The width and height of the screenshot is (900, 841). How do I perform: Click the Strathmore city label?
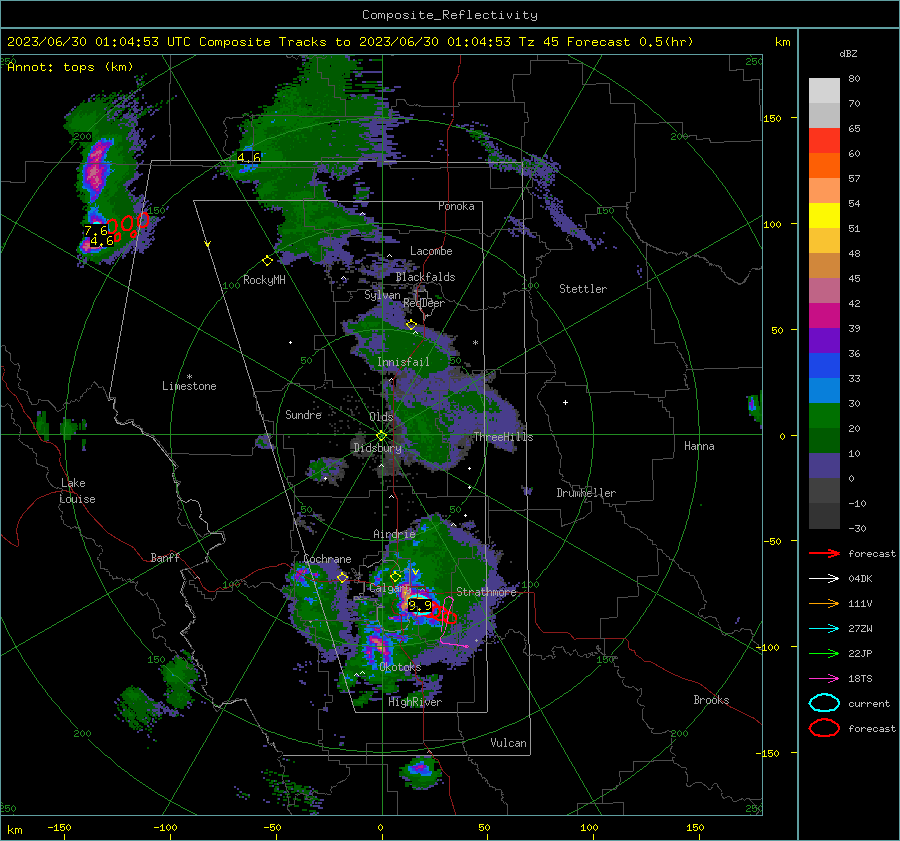tap(486, 592)
